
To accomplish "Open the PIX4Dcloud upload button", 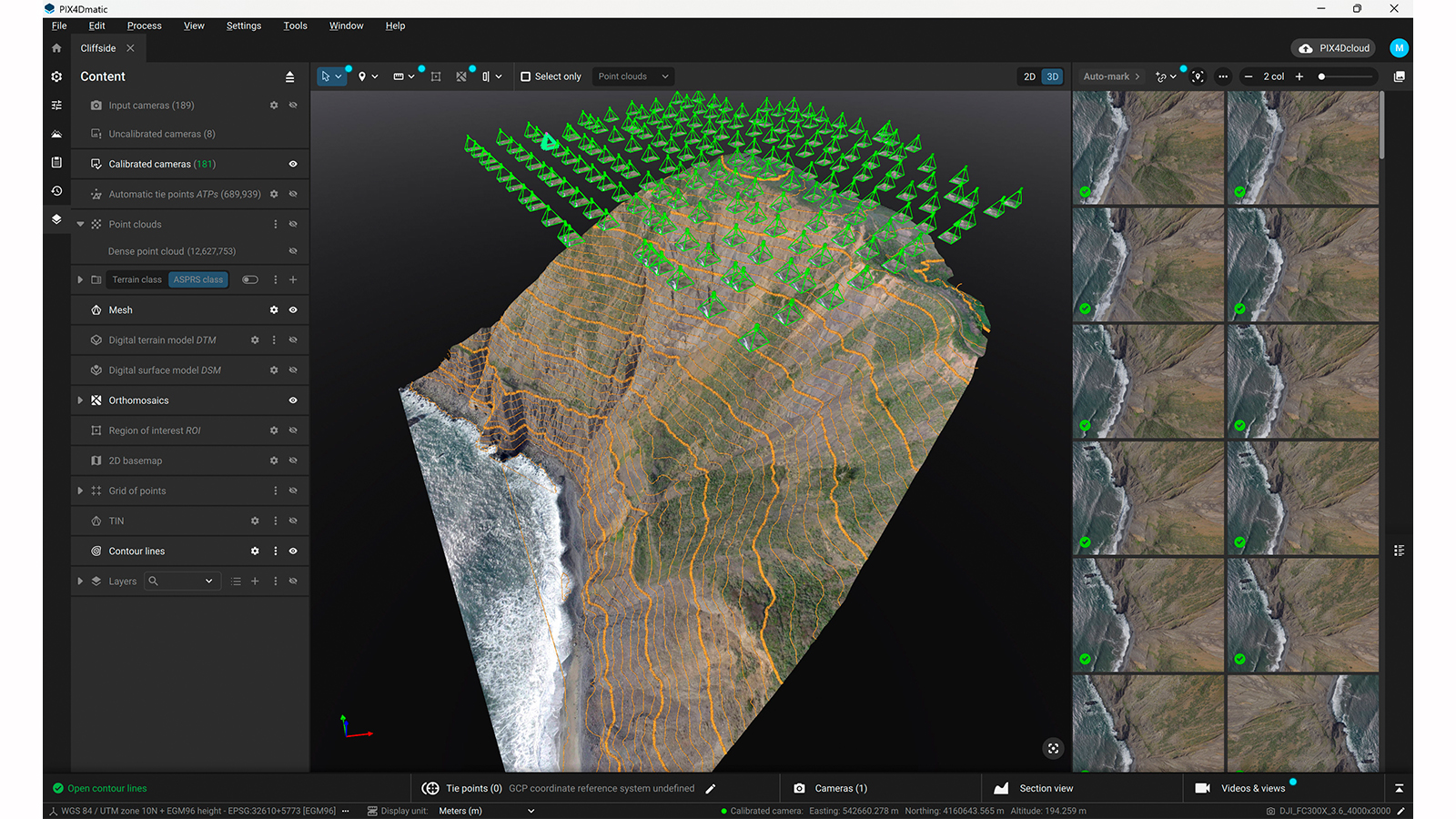I will click(x=1333, y=48).
